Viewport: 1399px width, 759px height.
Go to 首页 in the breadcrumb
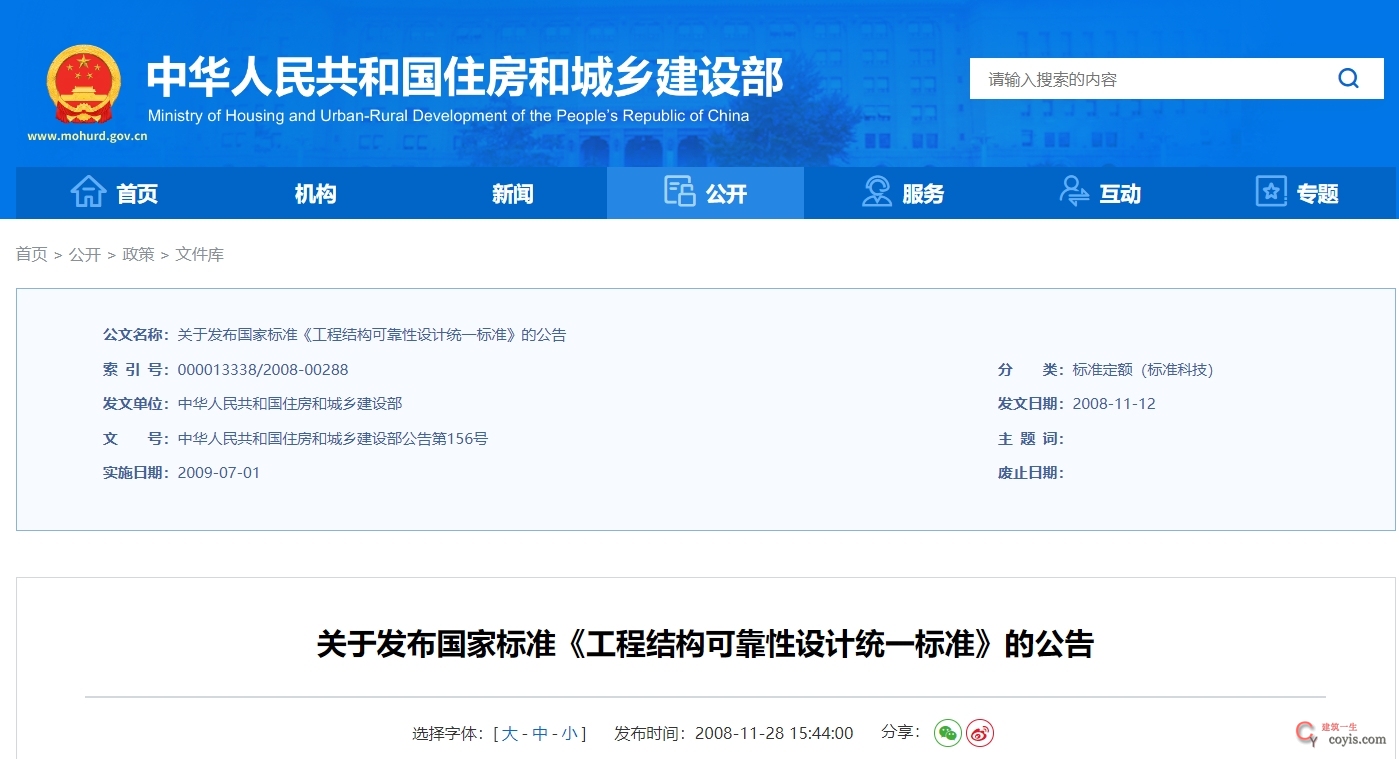click(32, 254)
